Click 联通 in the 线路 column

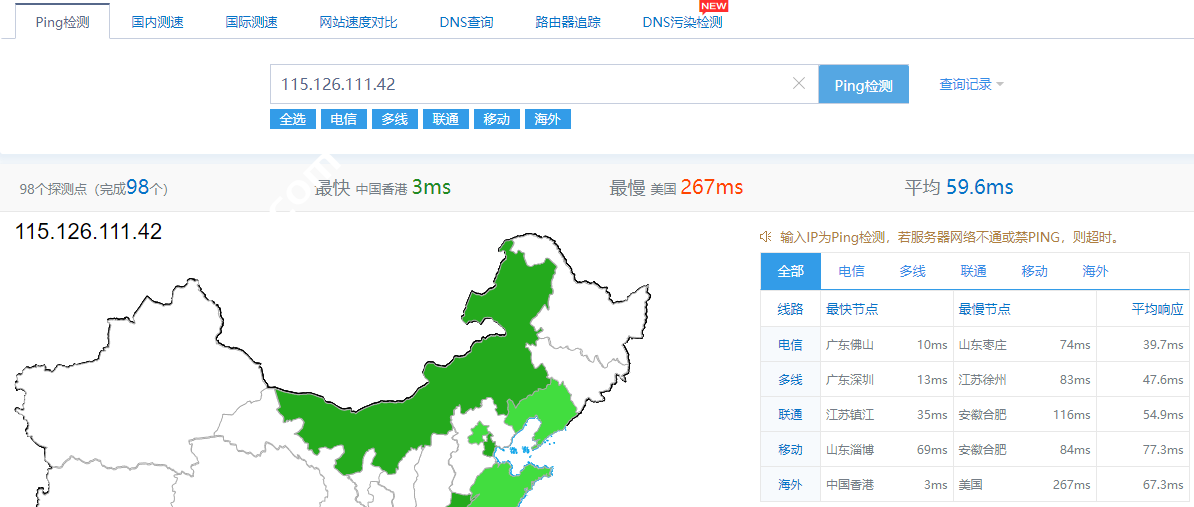790,415
